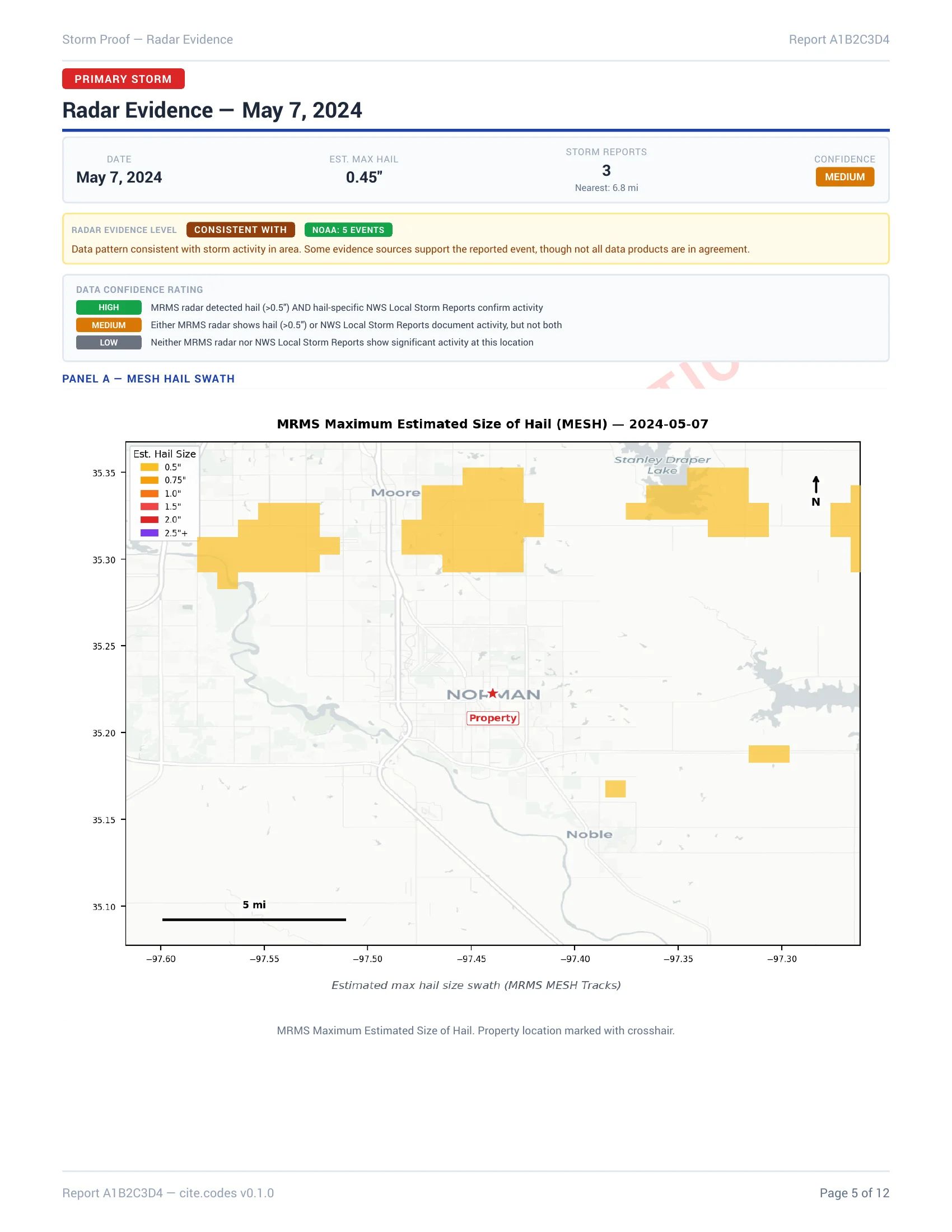Click the NOAA: 5 EVENTS badge

pyautogui.click(x=348, y=230)
